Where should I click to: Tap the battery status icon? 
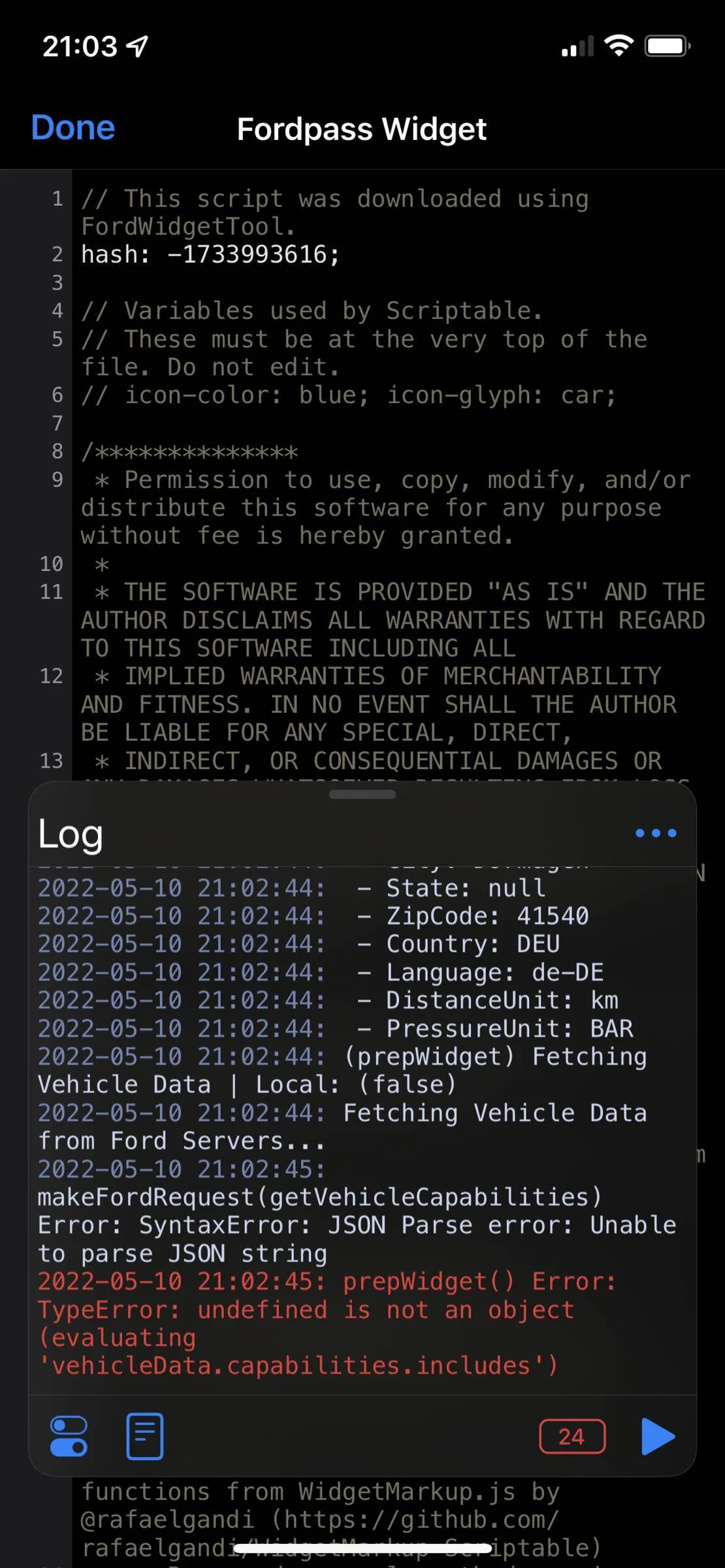668,46
